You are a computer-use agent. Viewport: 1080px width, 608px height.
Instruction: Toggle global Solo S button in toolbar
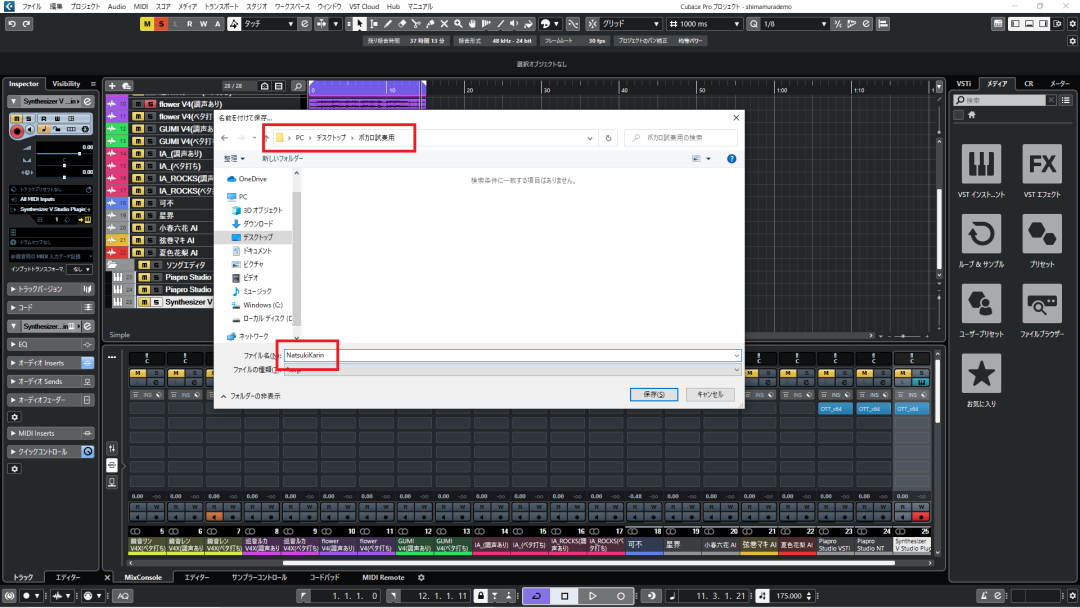[161, 24]
